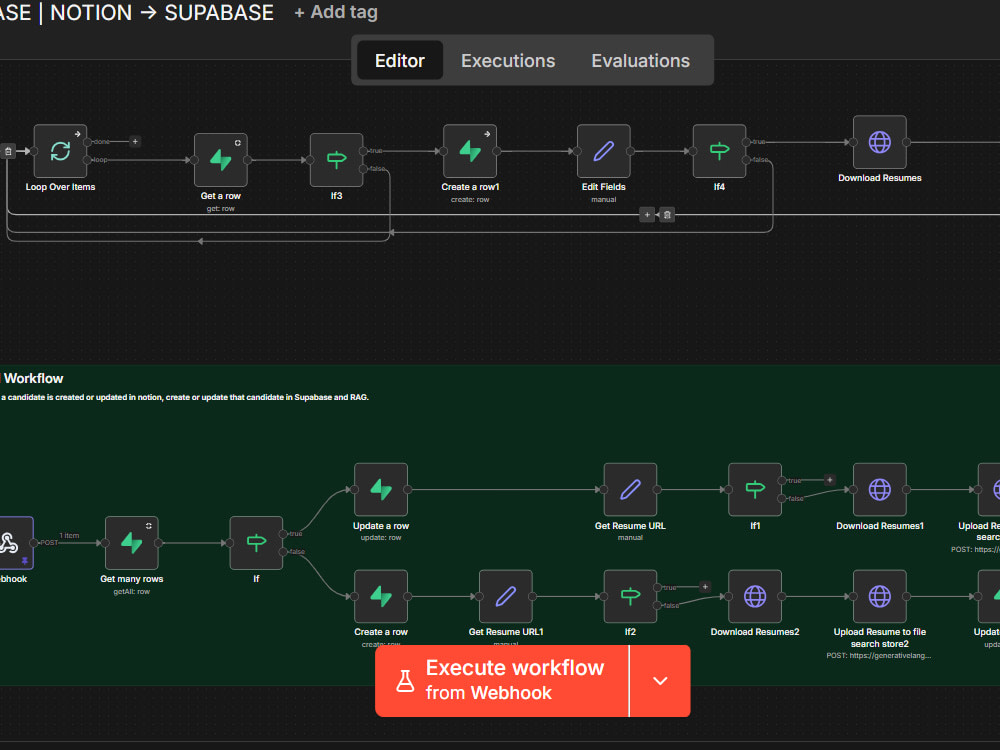Select the Edit Fields node
The image size is (1000, 750).
(603, 151)
